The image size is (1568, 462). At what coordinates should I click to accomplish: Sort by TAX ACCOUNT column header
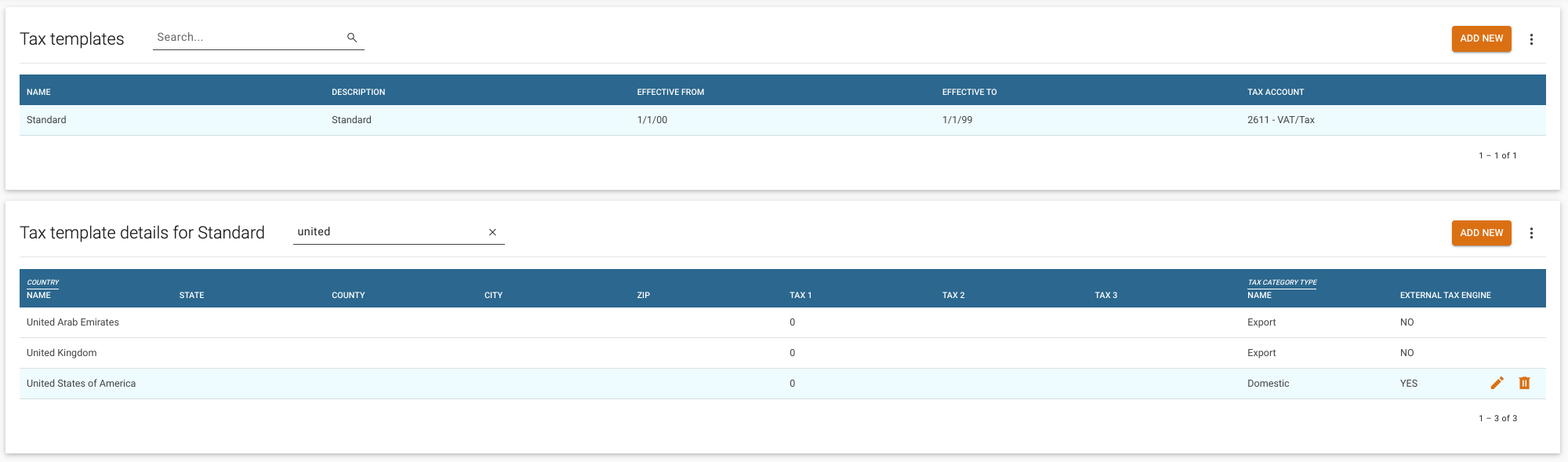click(x=1276, y=92)
